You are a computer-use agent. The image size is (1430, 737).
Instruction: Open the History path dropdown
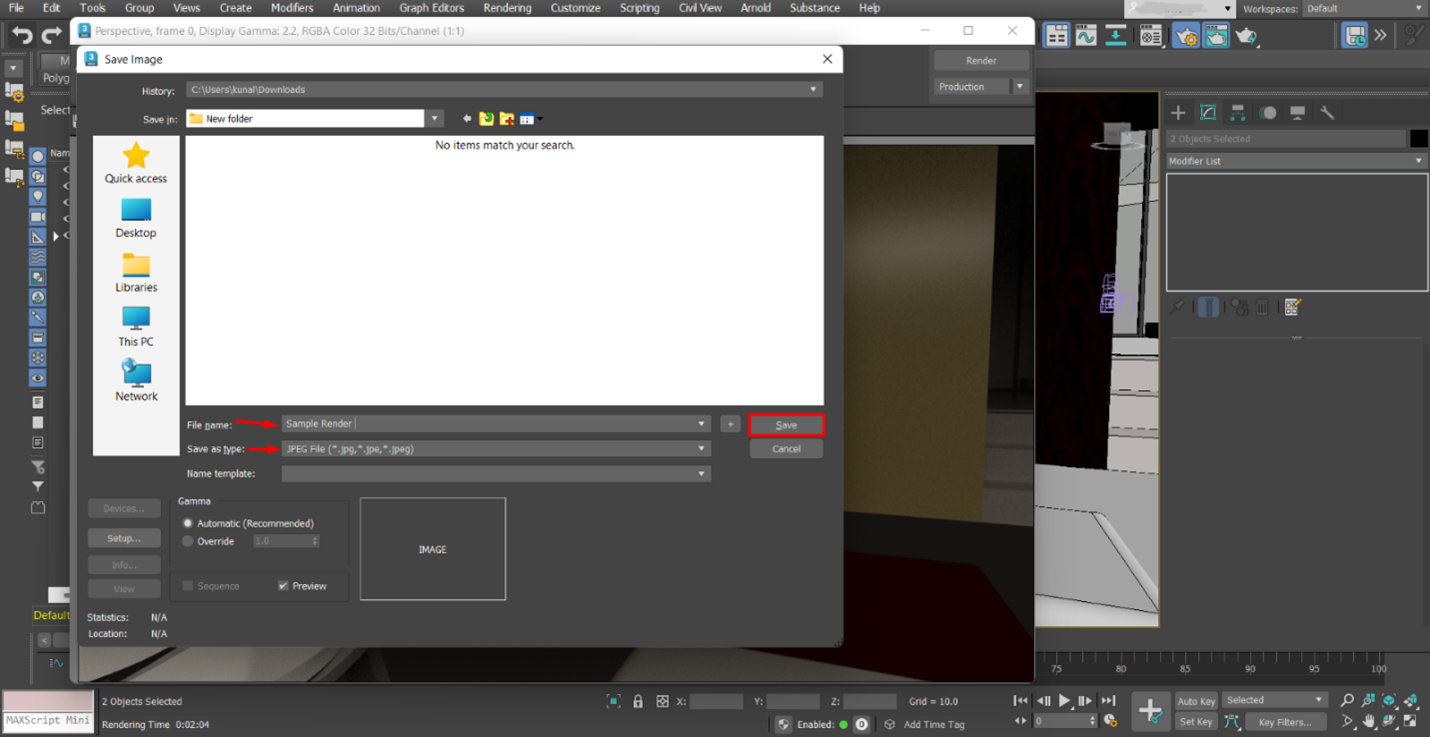[813, 89]
